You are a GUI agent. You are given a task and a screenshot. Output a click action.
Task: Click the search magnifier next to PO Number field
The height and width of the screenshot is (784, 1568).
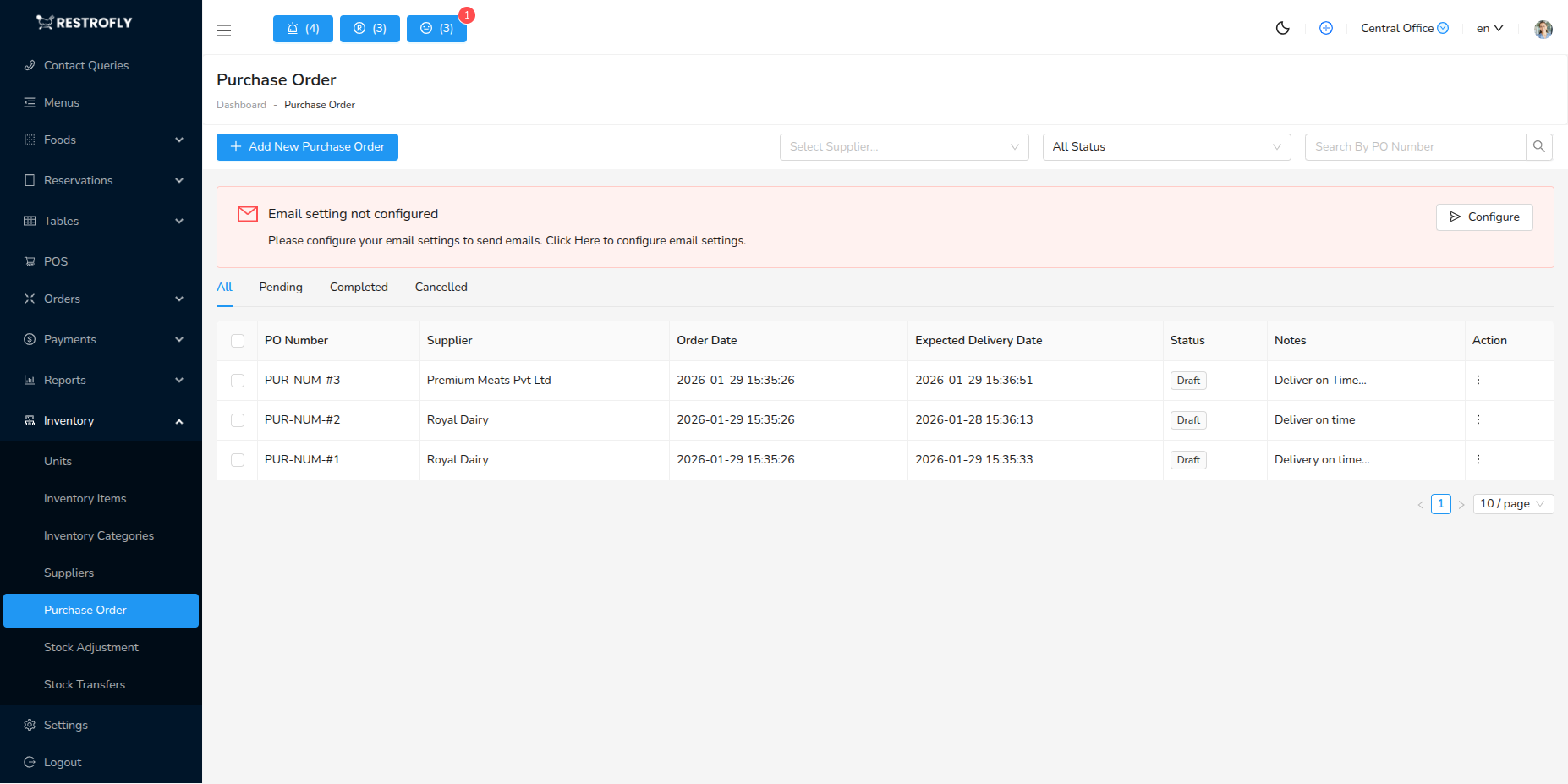pyautogui.click(x=1539, y=146)
